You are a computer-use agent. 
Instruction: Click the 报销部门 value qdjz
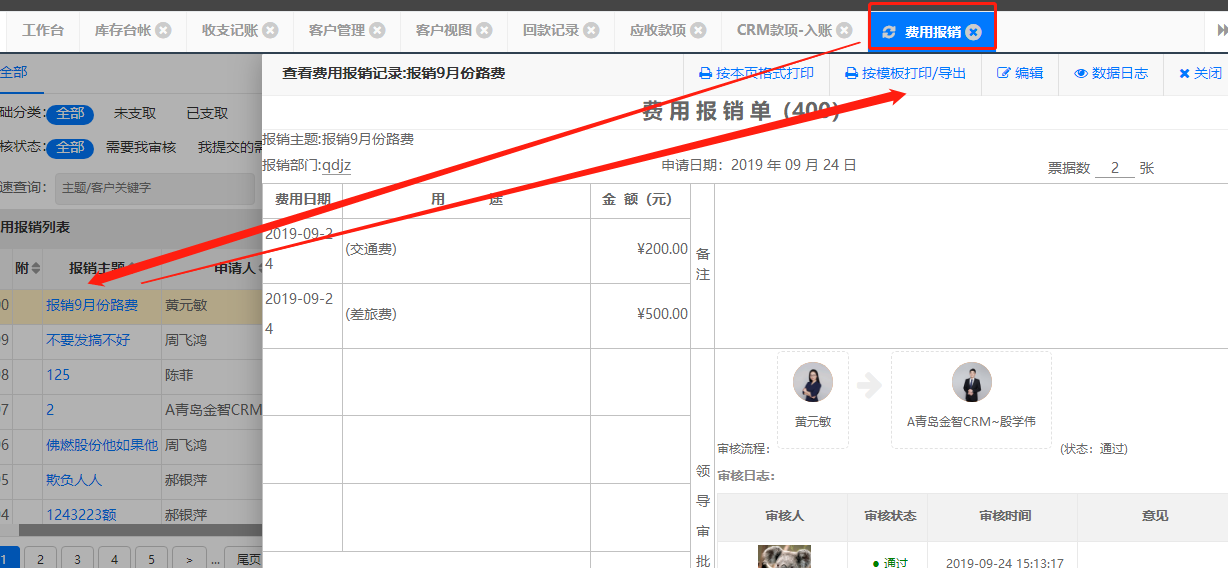click(x=336, y=165)
